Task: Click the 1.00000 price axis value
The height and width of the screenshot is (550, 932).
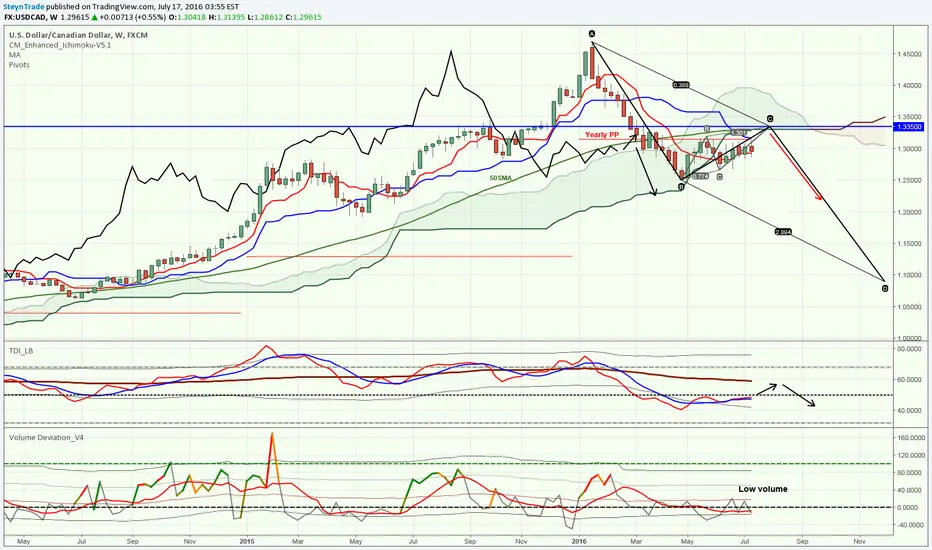Action: point(909,338)
